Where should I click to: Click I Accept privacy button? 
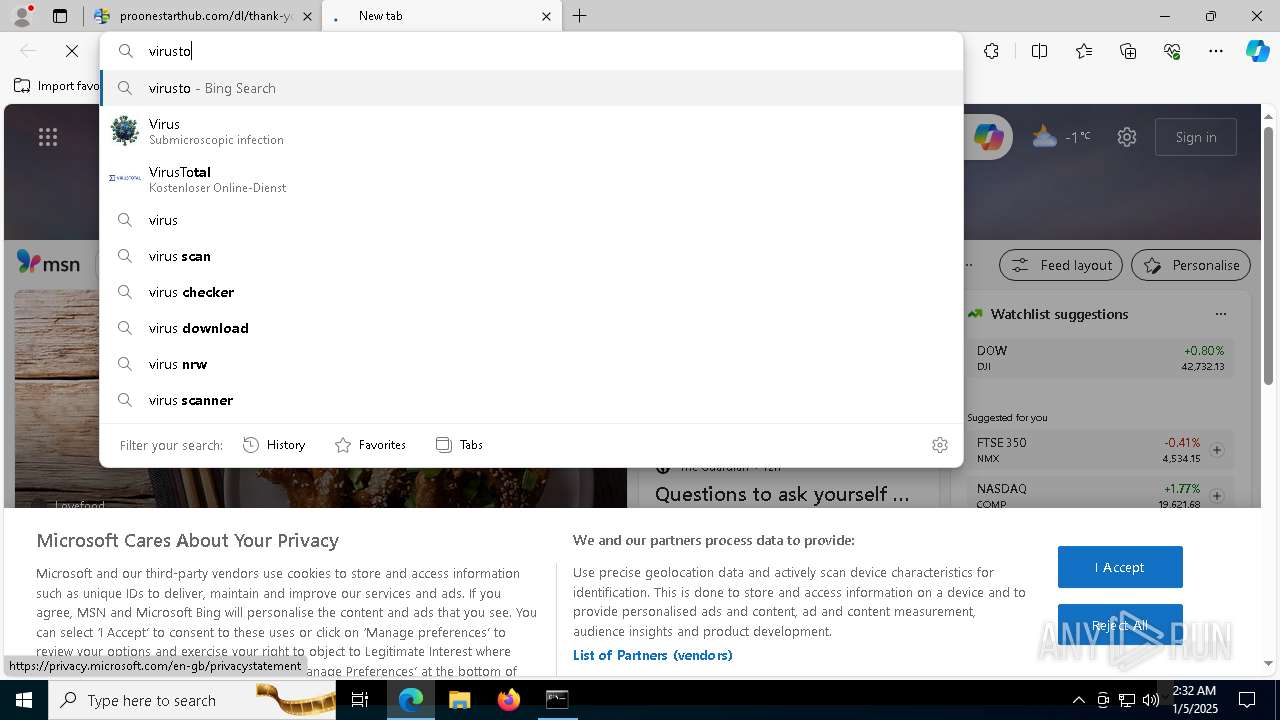point(1120,567)
